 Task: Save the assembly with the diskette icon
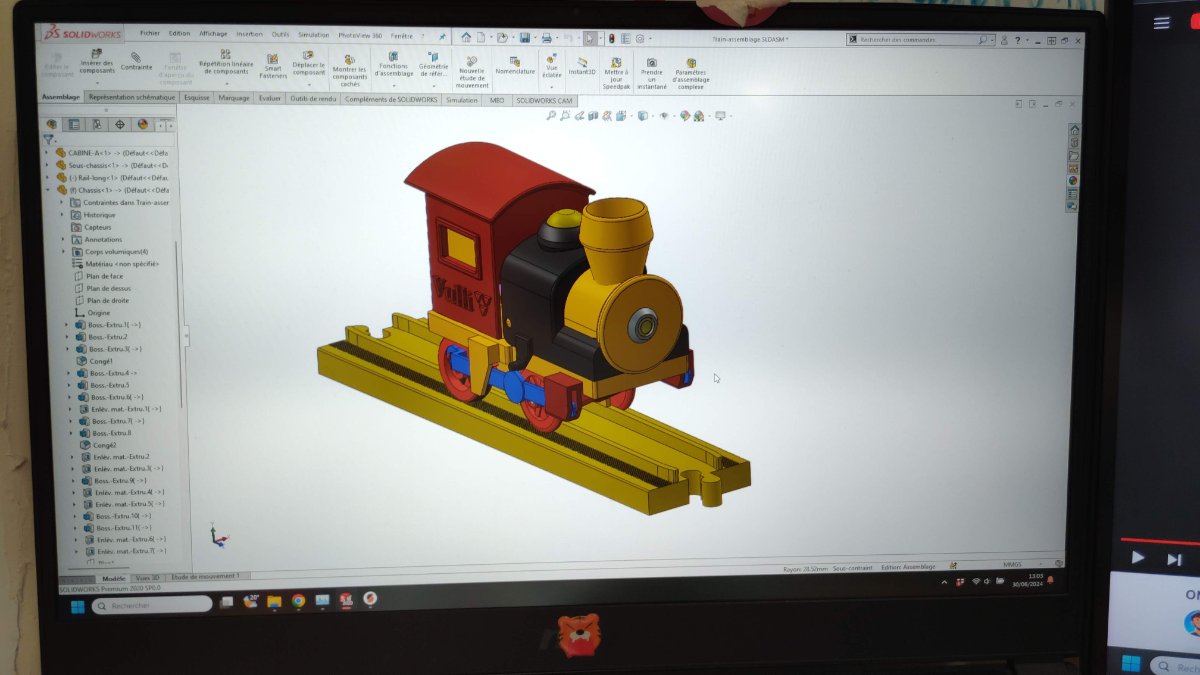(x=525, y=38)
